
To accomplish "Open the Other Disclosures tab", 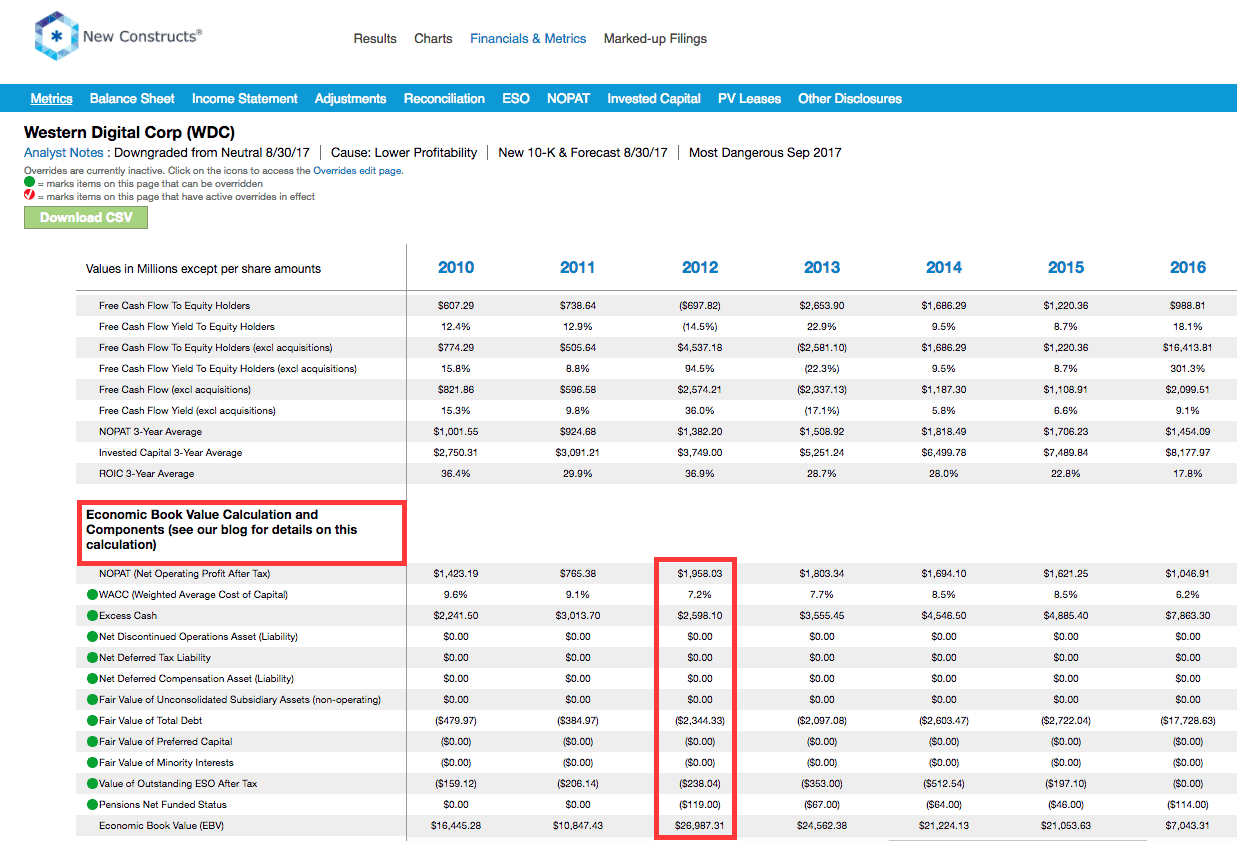I will click(850, 98).
